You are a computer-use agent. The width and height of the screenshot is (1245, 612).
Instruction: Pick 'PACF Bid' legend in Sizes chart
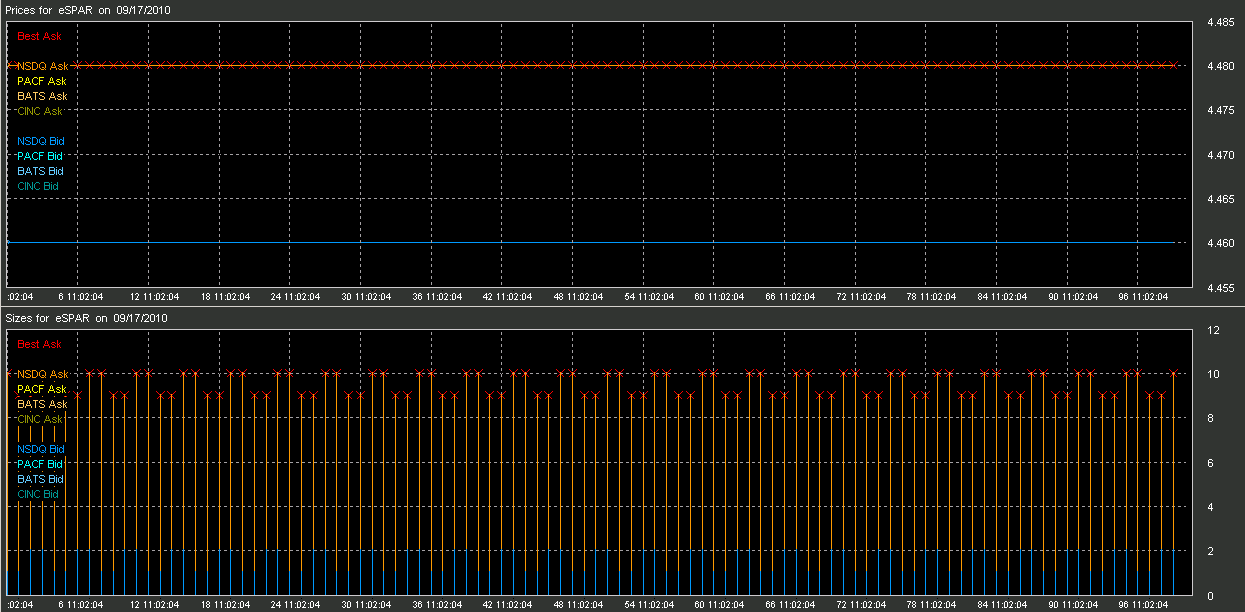tap(40, 464)
